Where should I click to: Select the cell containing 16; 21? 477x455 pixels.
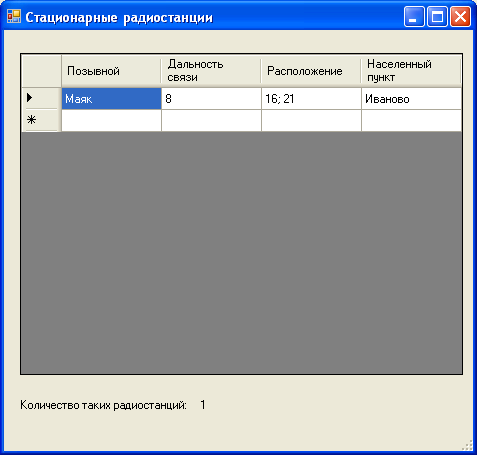(311, 99)
